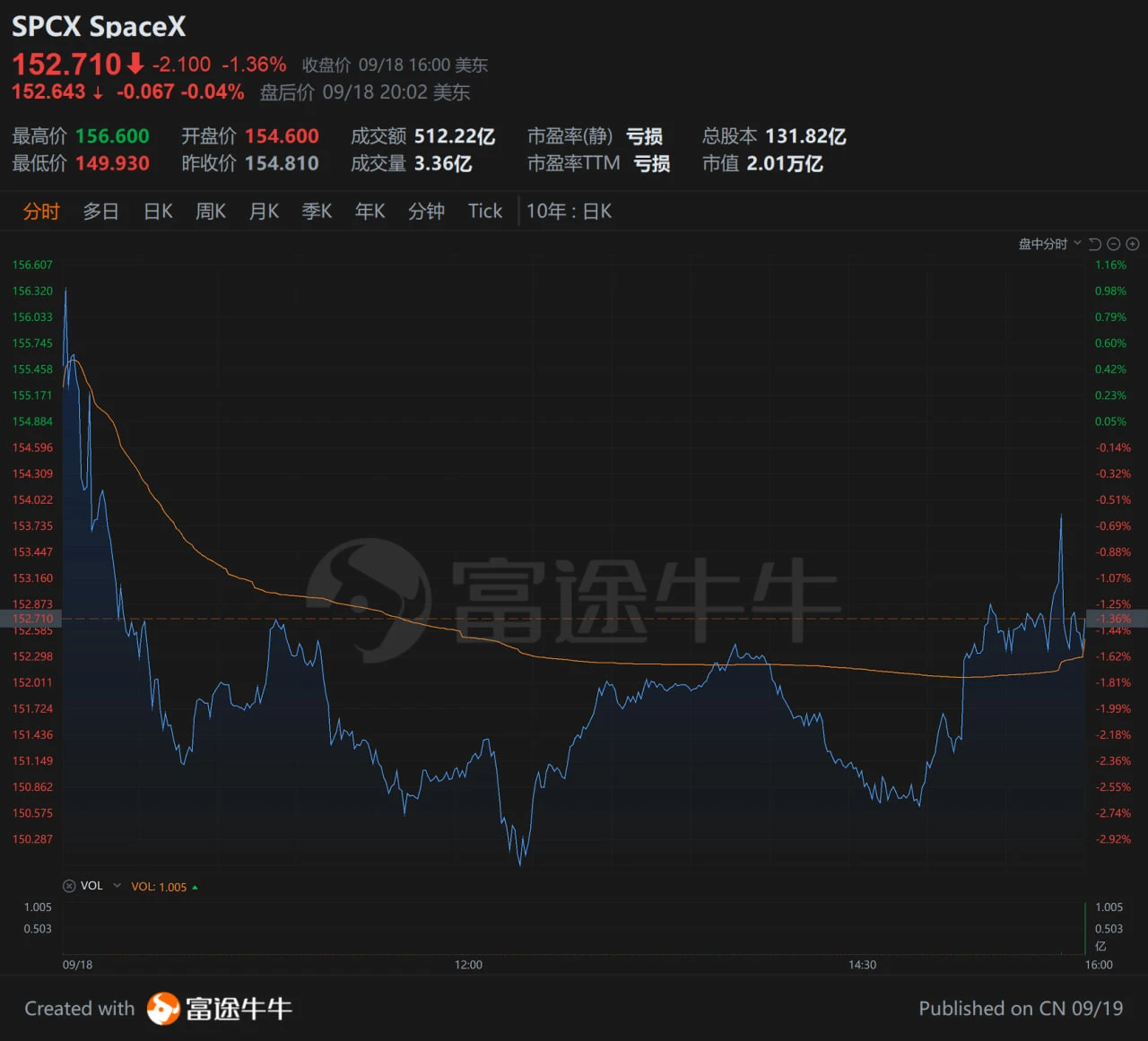The width and height of the screenshot is (1148, 1041).
Task: Choose the 10年 : 日K range option
Action: point(569,212)
